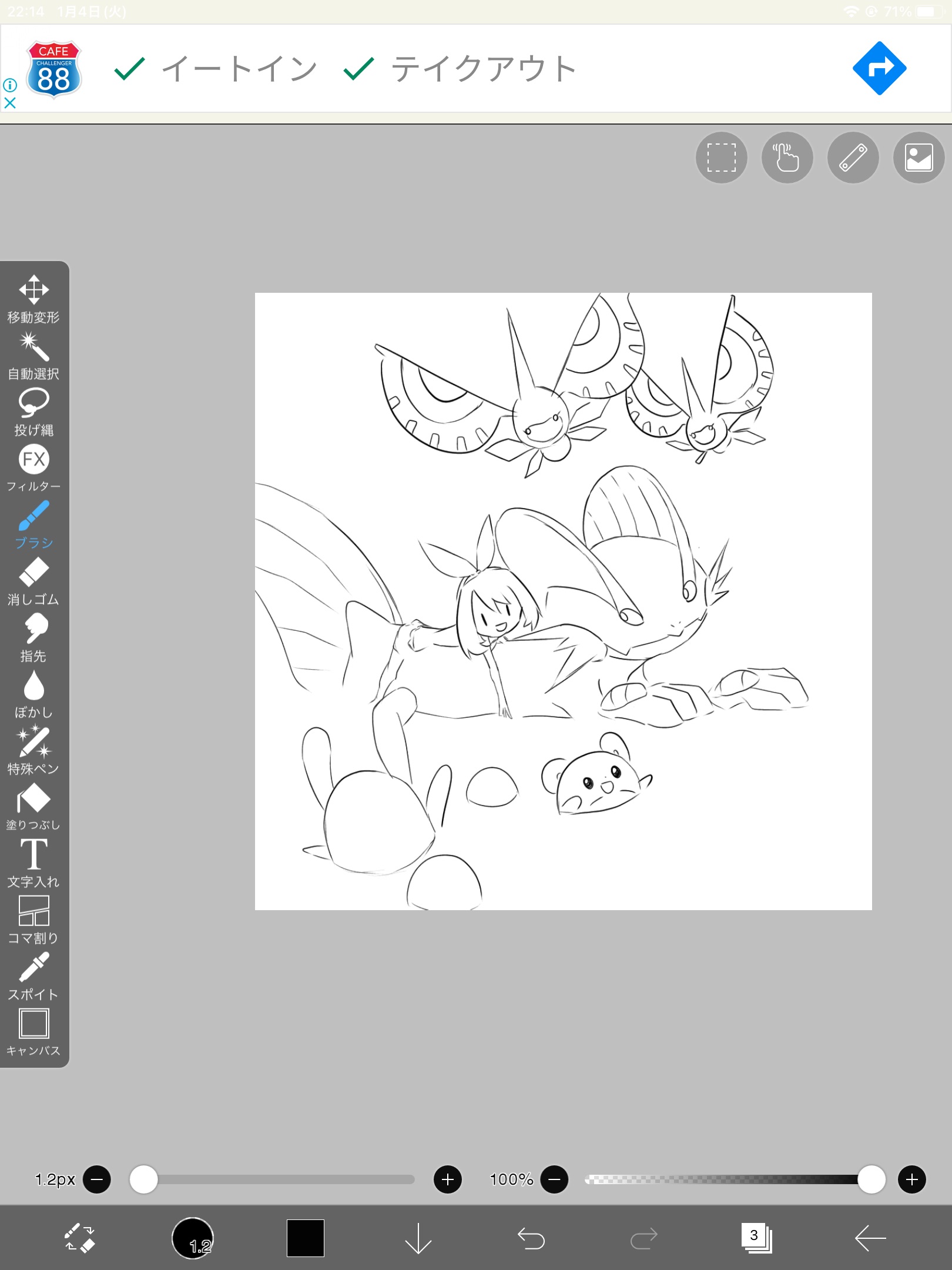Increase brush thickness with plus button
The width and height of the screenshot is (952, 1270).
(x=447, y=1179)
